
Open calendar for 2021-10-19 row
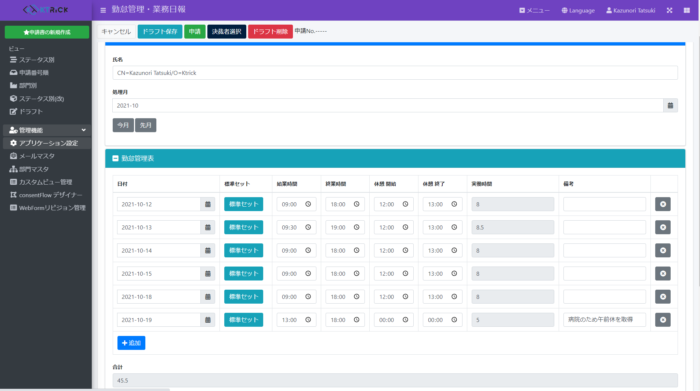click(x=208, y=320)
